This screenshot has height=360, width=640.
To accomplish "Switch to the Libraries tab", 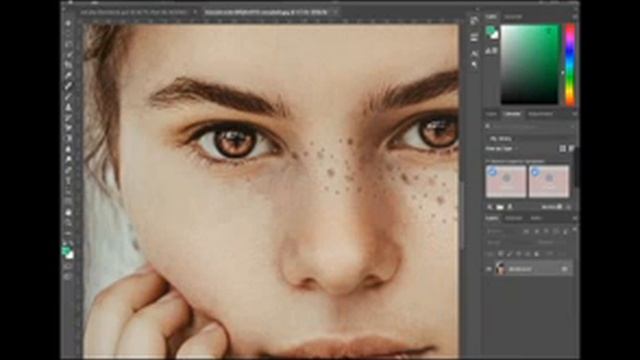I will [512, 114].
